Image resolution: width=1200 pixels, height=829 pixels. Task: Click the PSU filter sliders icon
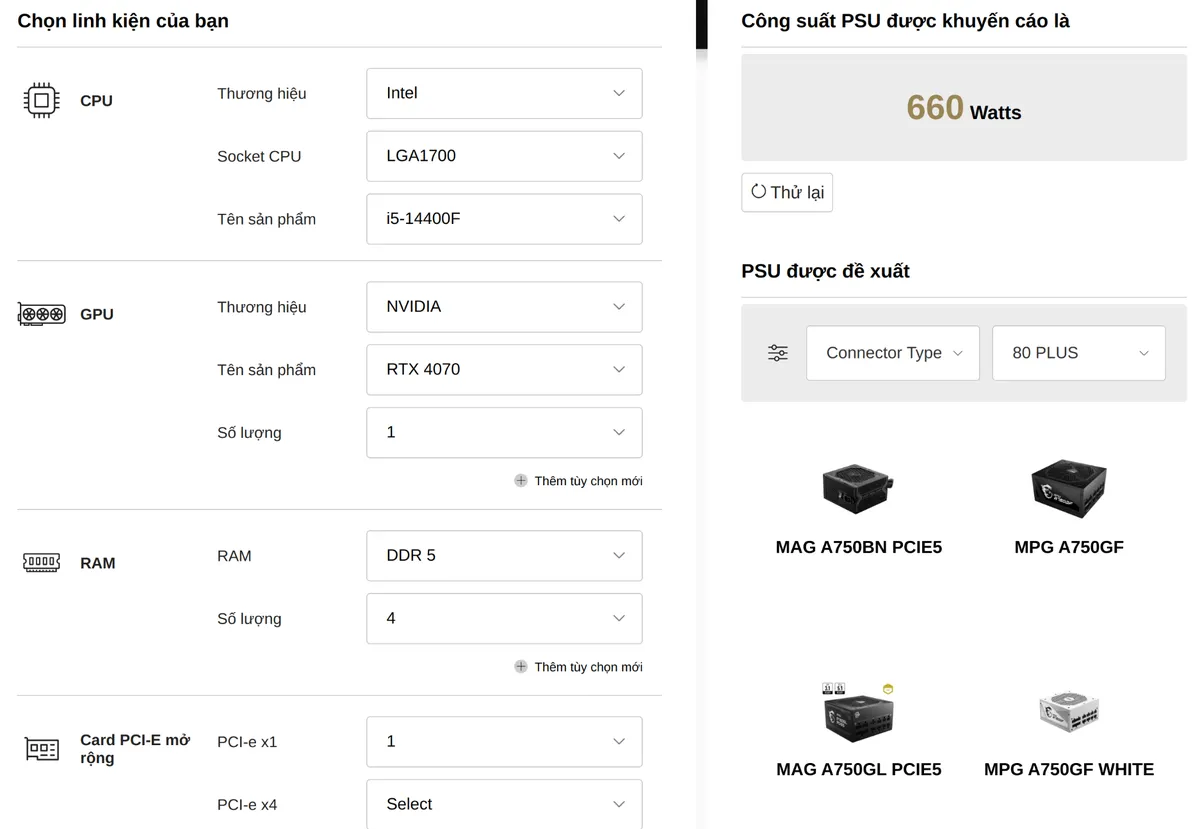(x=778, y=353)
